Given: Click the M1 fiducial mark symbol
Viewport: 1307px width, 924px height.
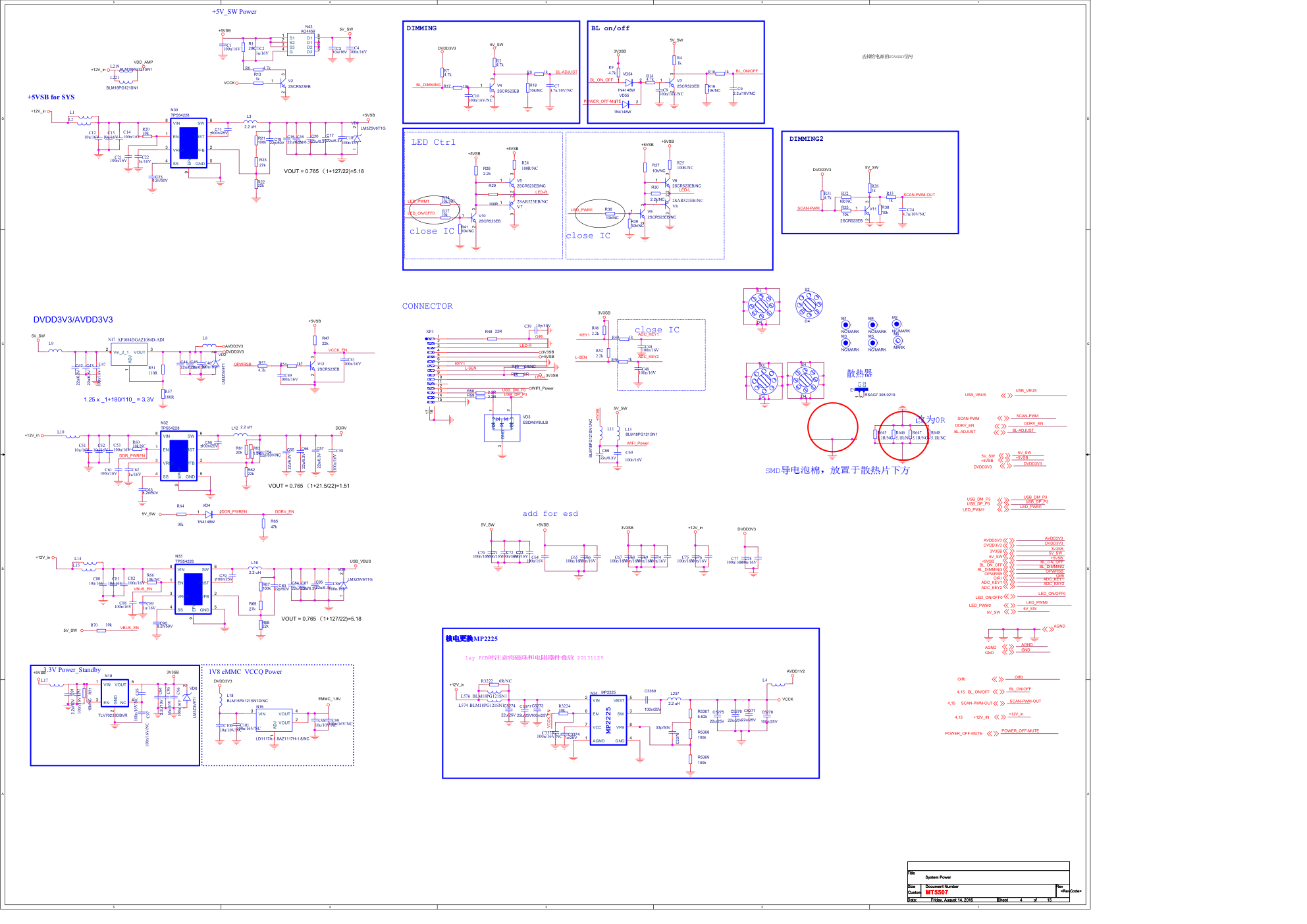Looking at the screenshot, I should tap(845, 325).
